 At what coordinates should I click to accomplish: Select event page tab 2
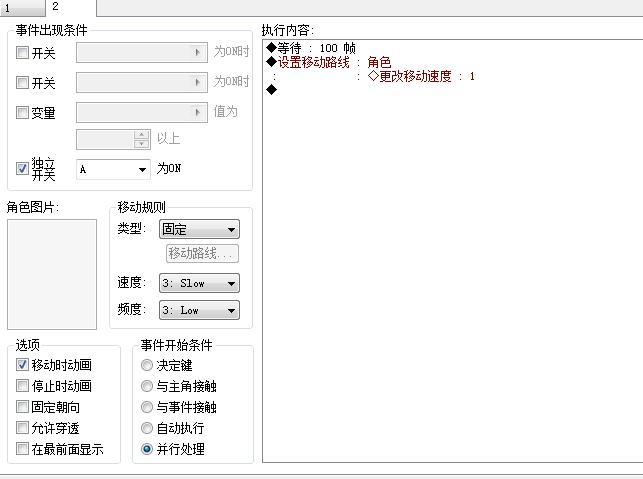click(x=71, y=7)
